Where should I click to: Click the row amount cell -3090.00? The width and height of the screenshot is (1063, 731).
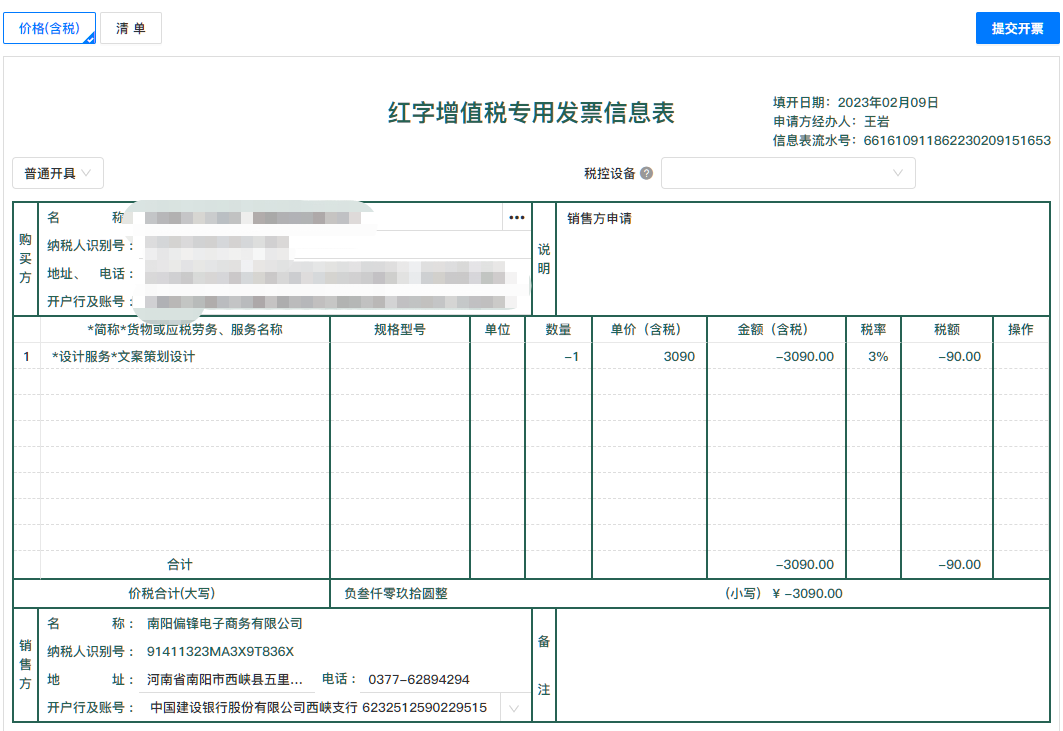[776, 357]
